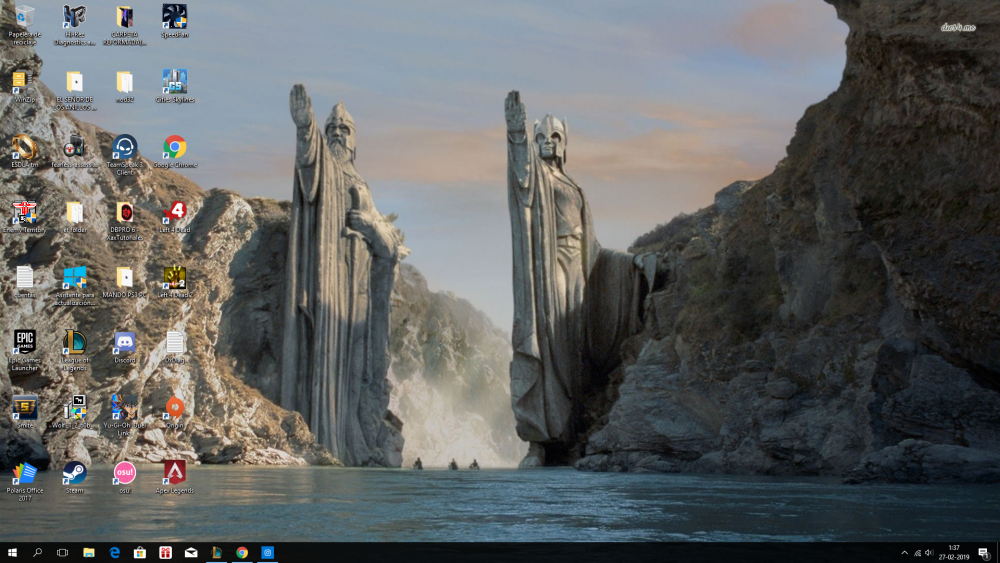Launch Apex Legends shortcut
1000x563 pixels.
[175, 476]
